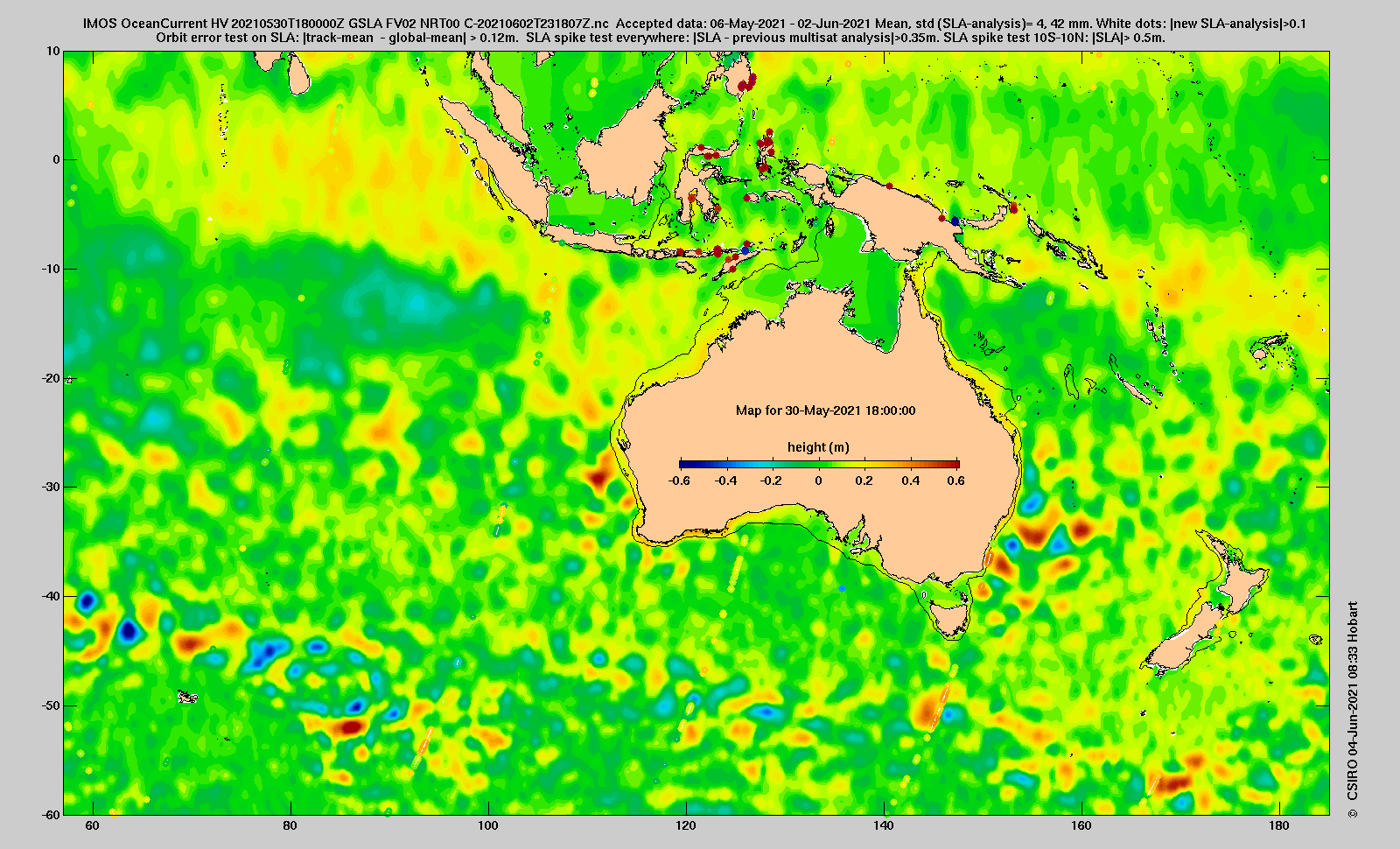Click the latitude axis label -10
This screenshot has width=1400, height=849.
(x=51, y=269)
